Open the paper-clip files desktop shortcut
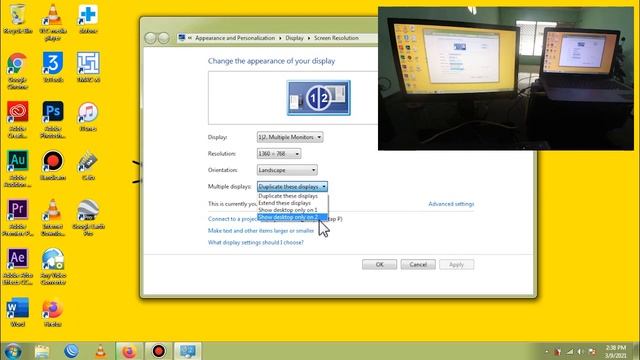Image resolution: width=640 pixels, height=360 pixels. [x=88, y=165]
